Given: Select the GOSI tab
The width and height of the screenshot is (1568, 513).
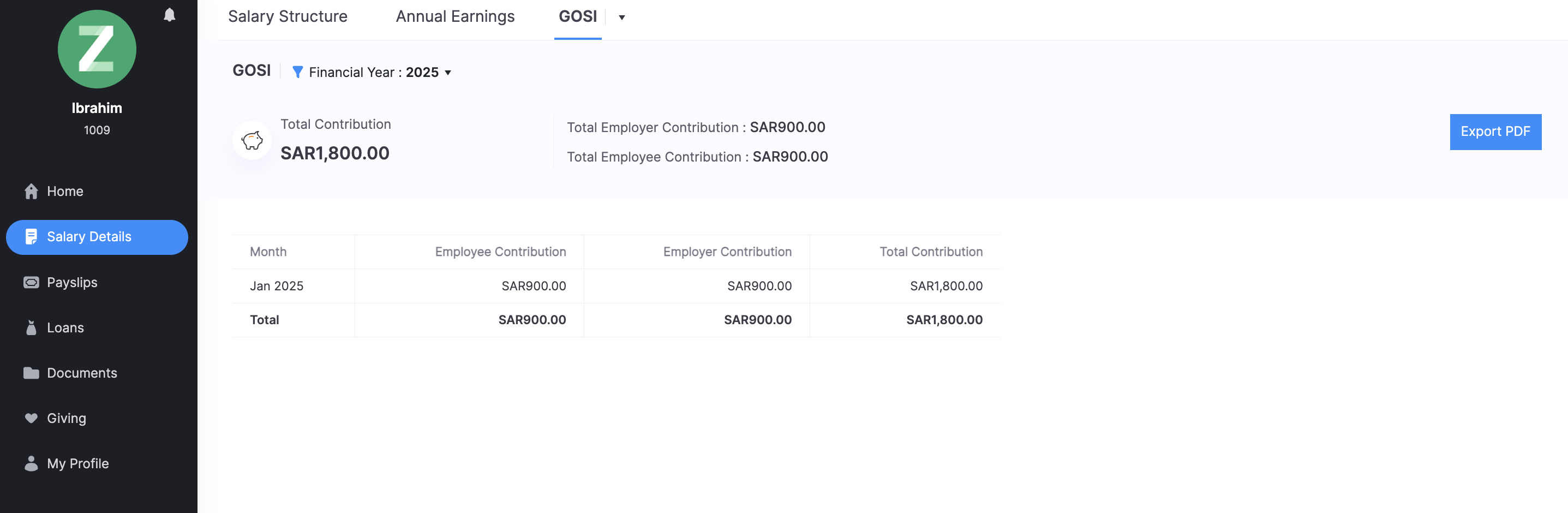Looking at the screenshot, I should coord(577,16).
